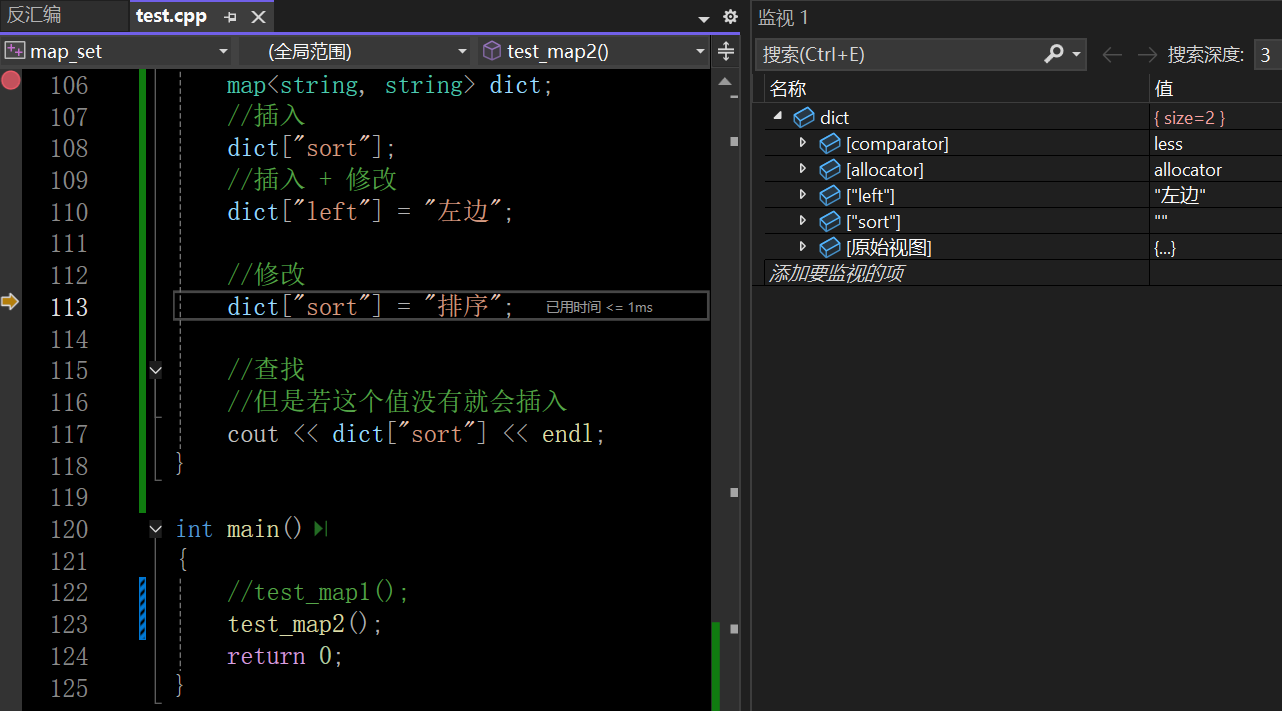
Task: Select the "左边" value cell
Action: [1216, 195]
